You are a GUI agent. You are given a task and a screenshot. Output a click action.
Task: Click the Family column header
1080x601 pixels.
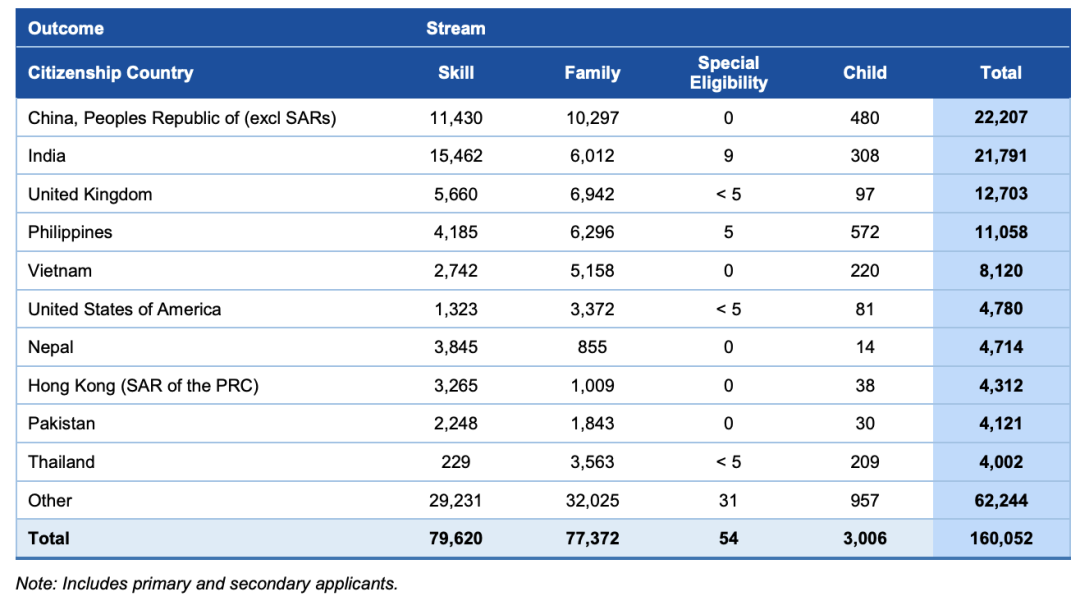coord(592,73)
